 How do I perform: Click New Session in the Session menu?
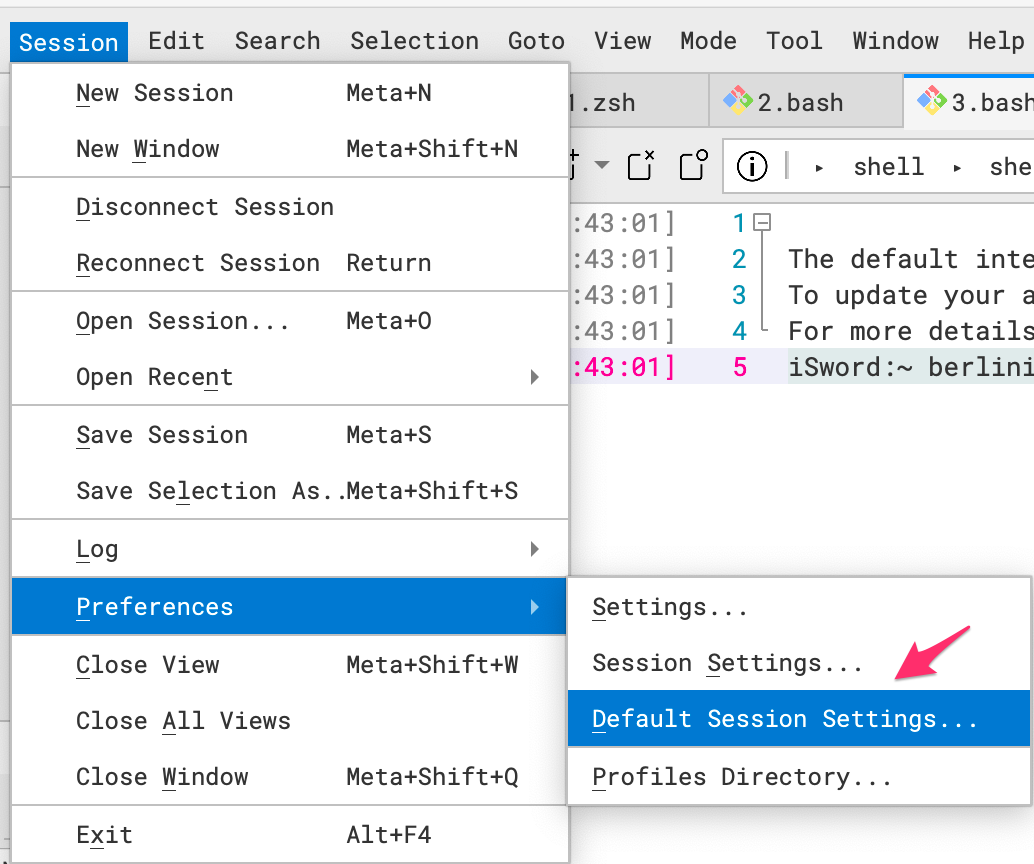154,93
